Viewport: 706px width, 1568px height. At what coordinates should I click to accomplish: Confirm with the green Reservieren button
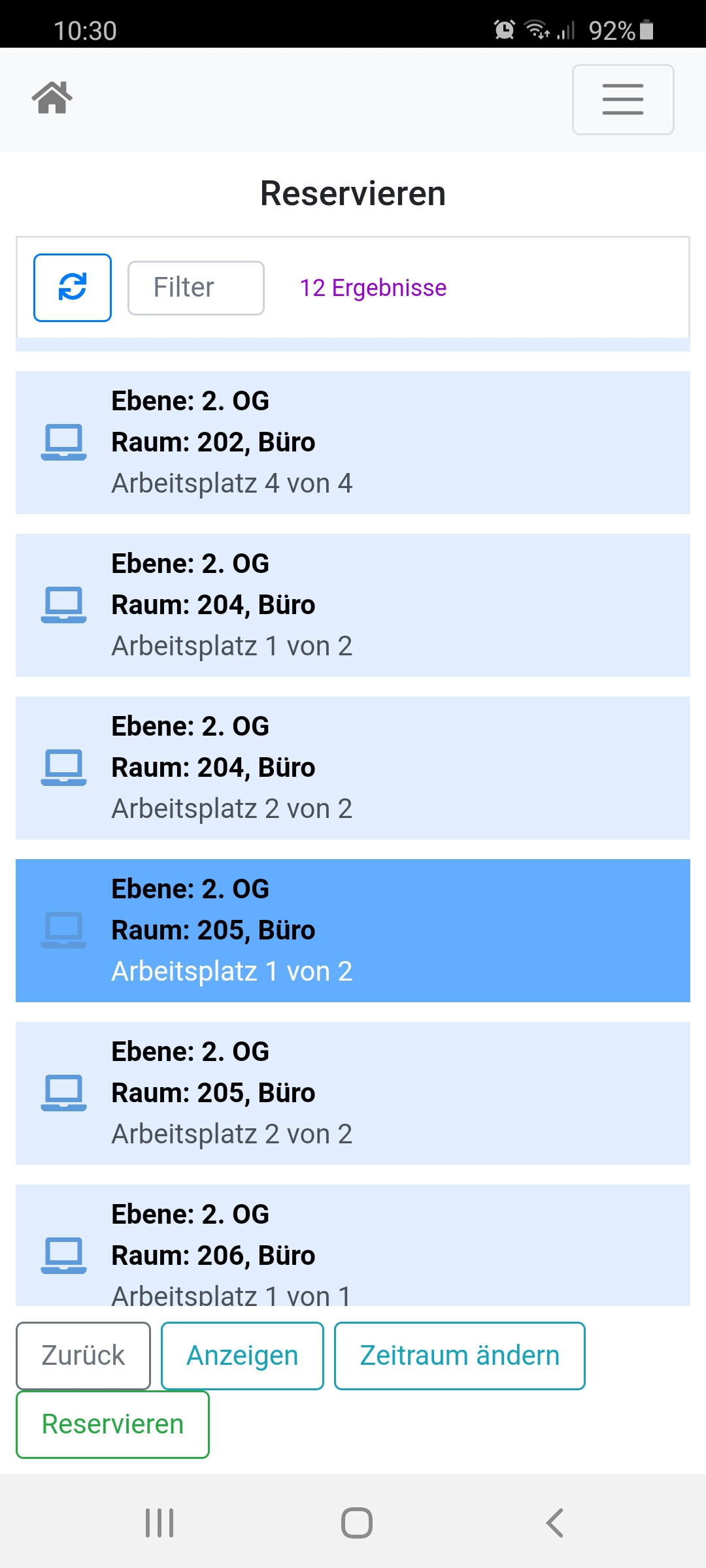112,1424
